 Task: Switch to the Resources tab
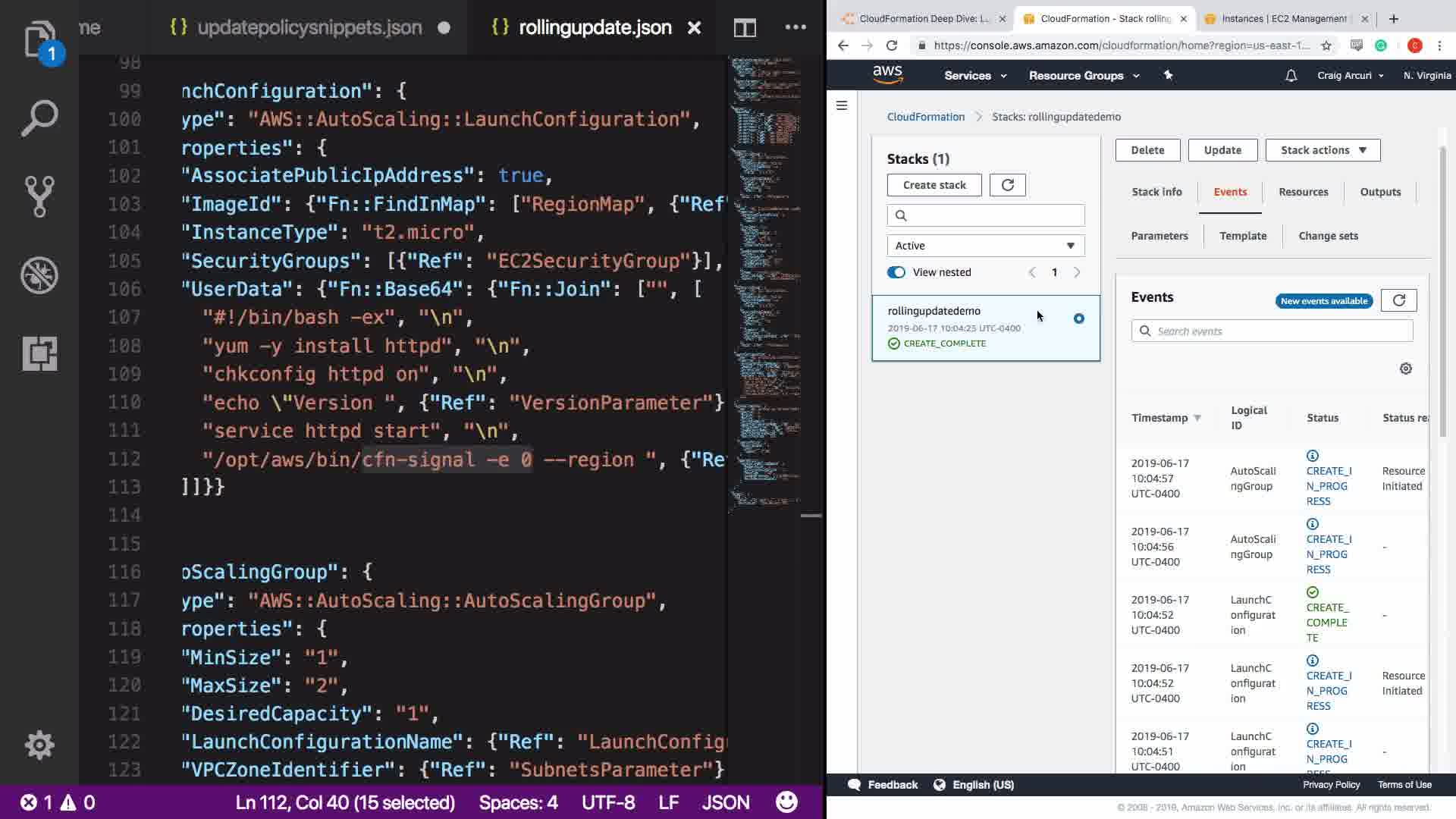pyautogui.click(x=1303, y=192)
